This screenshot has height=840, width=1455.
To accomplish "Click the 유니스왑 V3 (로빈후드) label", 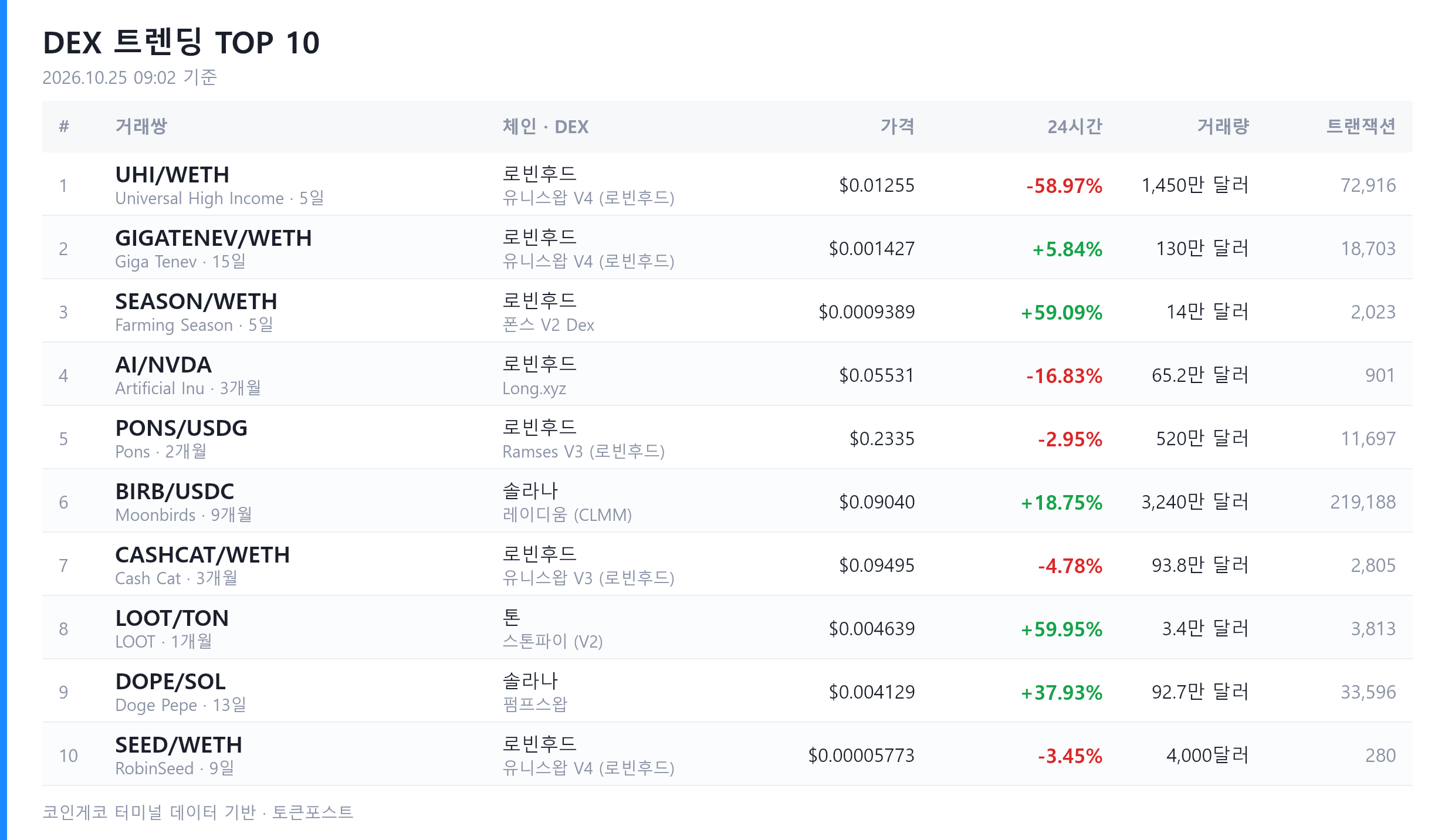I will (588, 578).
